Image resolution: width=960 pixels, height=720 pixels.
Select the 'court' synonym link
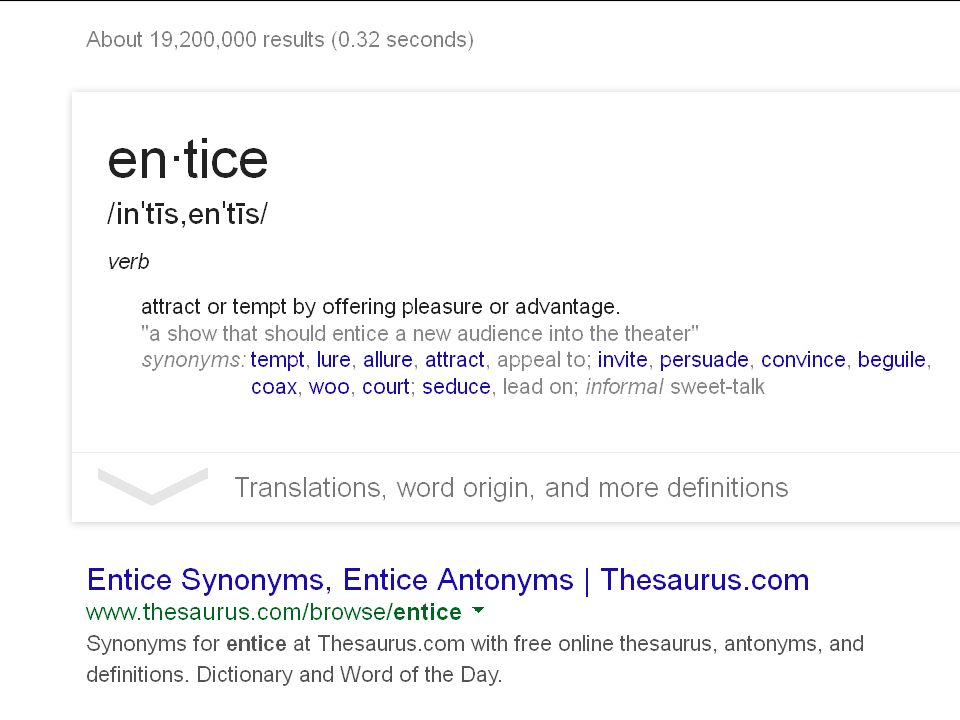click(x=386, y=387)
